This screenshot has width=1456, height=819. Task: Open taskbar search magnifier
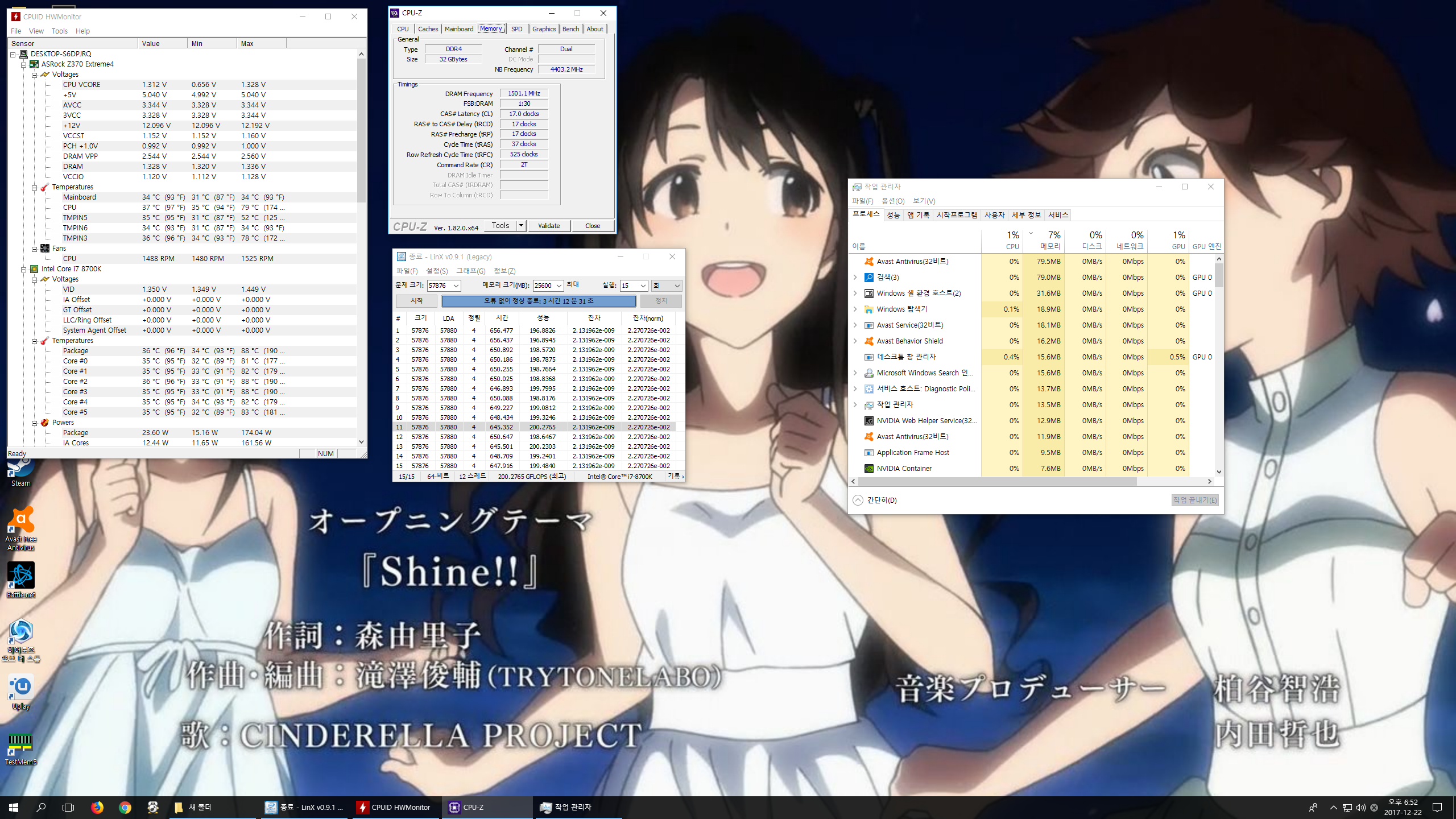tap(41, 807)
